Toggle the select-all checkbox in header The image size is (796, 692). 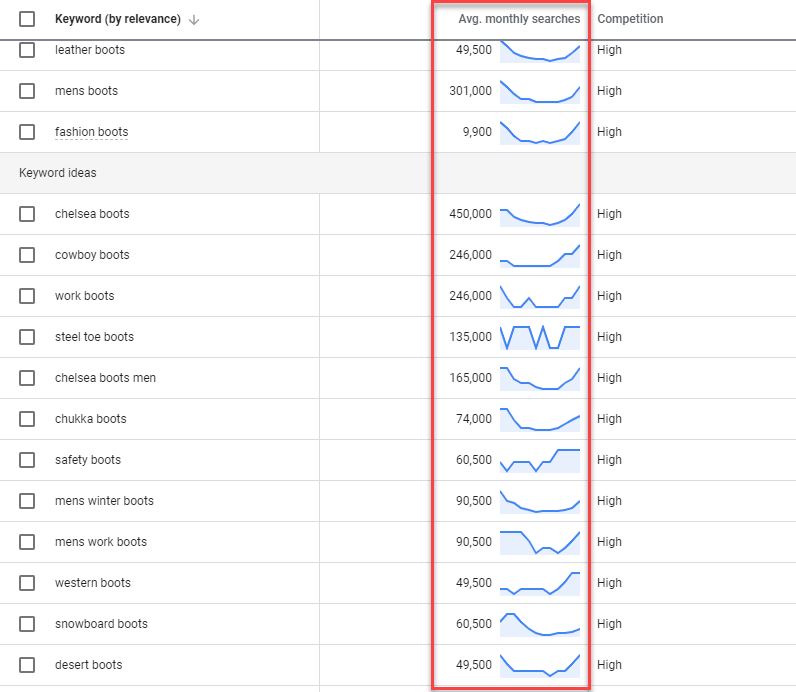(x=27, y=19)
